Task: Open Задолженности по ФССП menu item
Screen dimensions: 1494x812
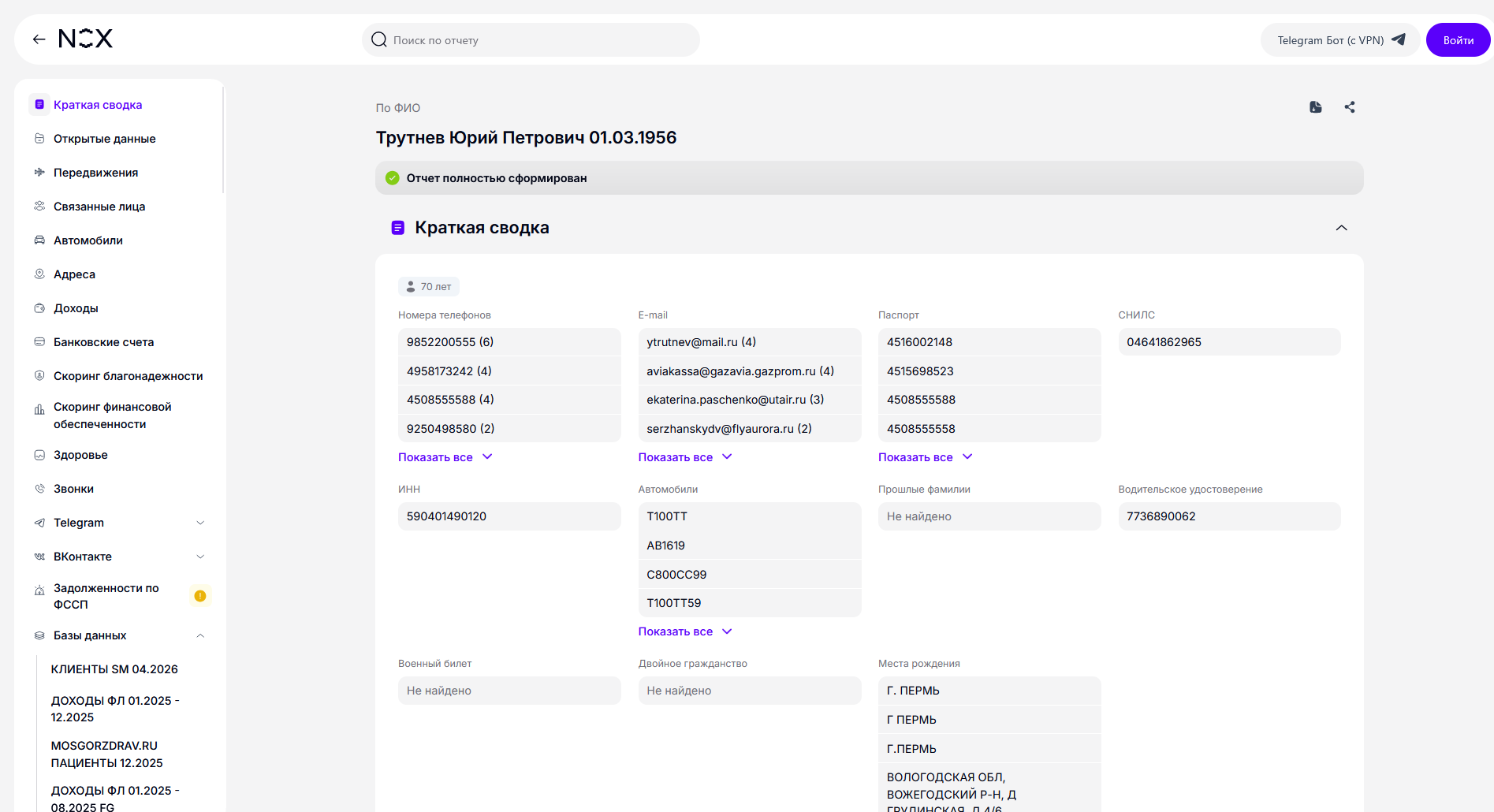Action: click(x=106, y=596)
